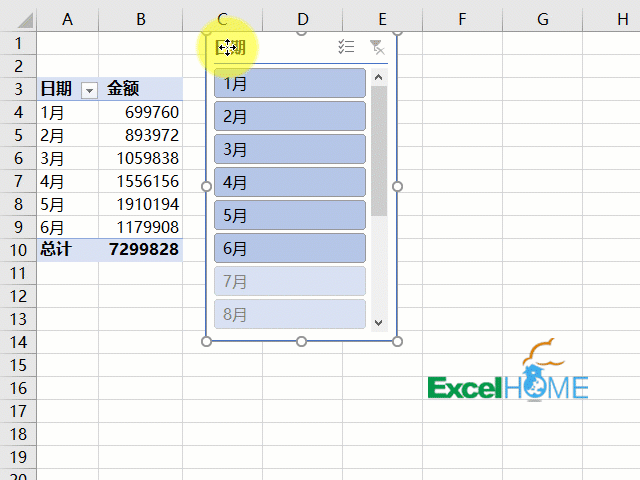This screenshot has height=480, width=640.
Task: Select column G header
Action: click(542, 19)
